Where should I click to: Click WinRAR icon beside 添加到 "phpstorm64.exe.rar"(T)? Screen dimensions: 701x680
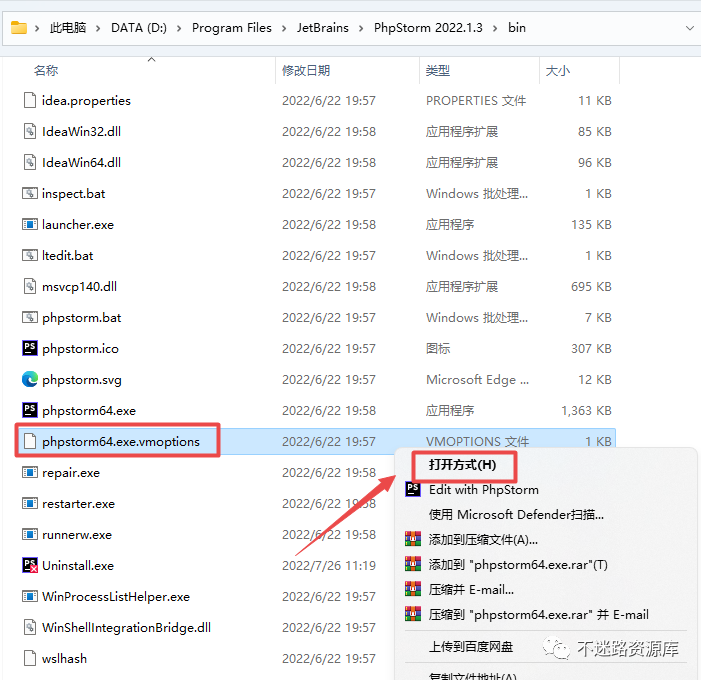point(413,564)
